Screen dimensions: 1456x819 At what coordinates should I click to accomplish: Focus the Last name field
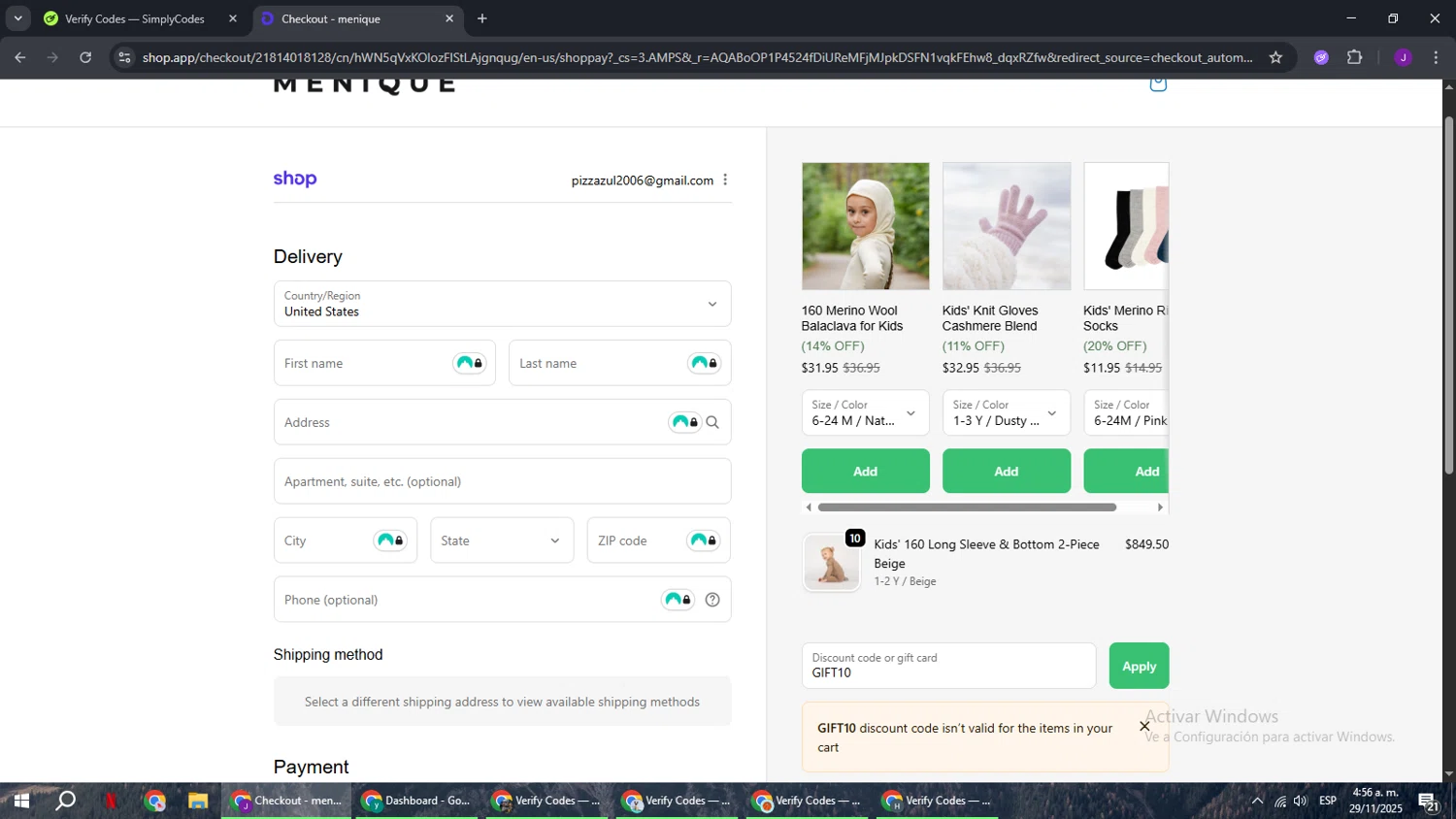pyautogui.click(x=619, y=363)
